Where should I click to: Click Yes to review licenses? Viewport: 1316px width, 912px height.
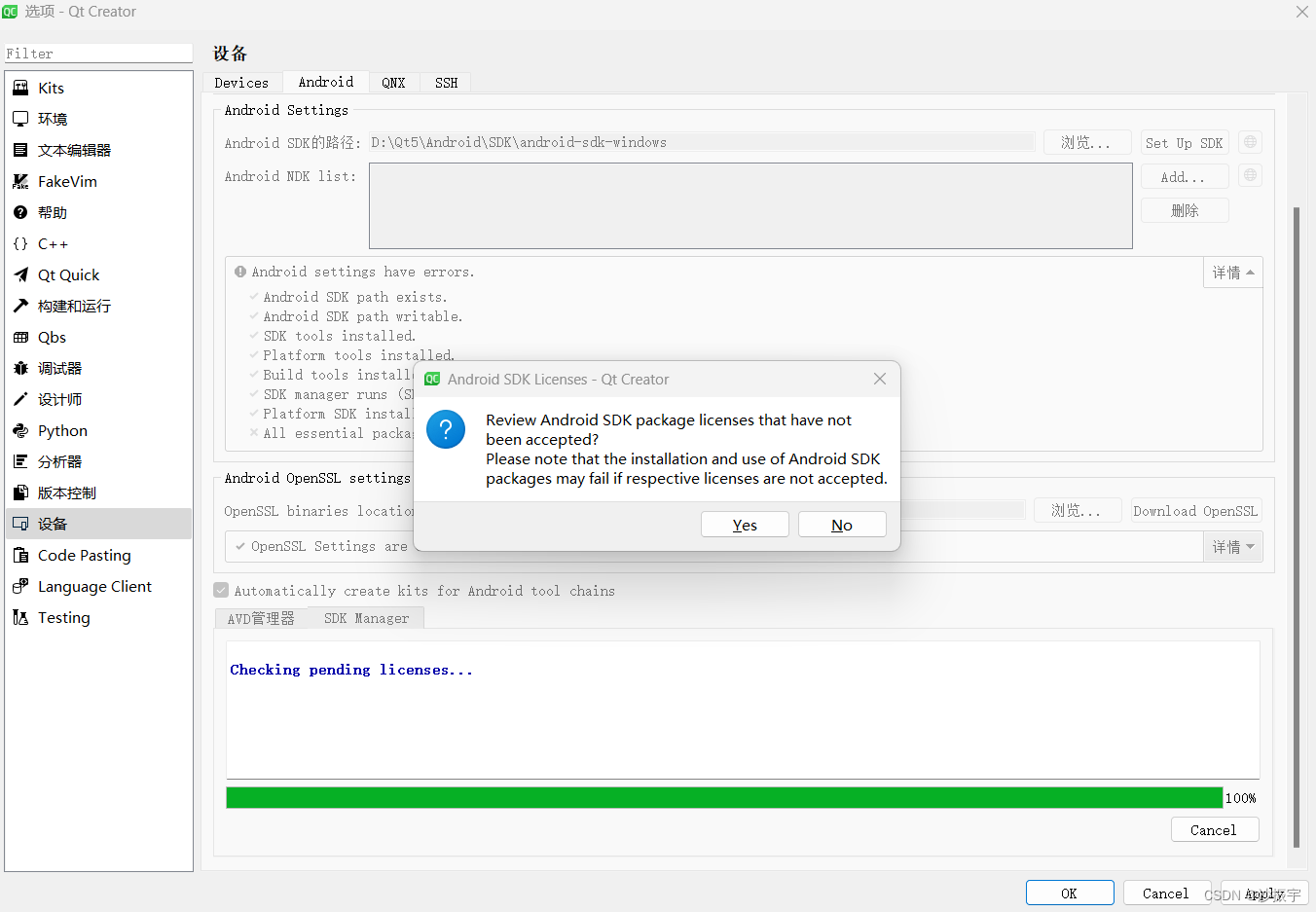[x=745, y=525]
